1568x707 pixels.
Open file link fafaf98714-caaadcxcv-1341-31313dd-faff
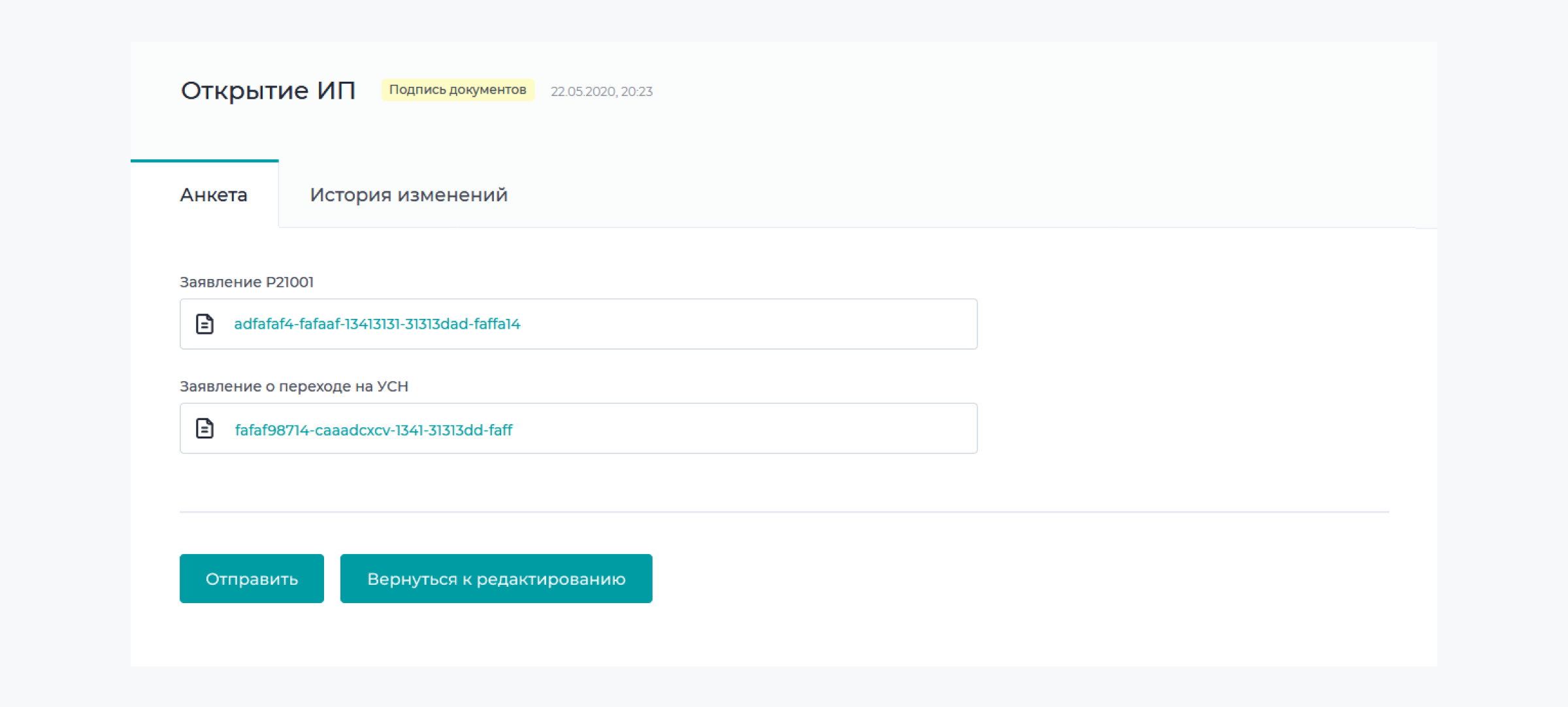(x=374, y=430)
